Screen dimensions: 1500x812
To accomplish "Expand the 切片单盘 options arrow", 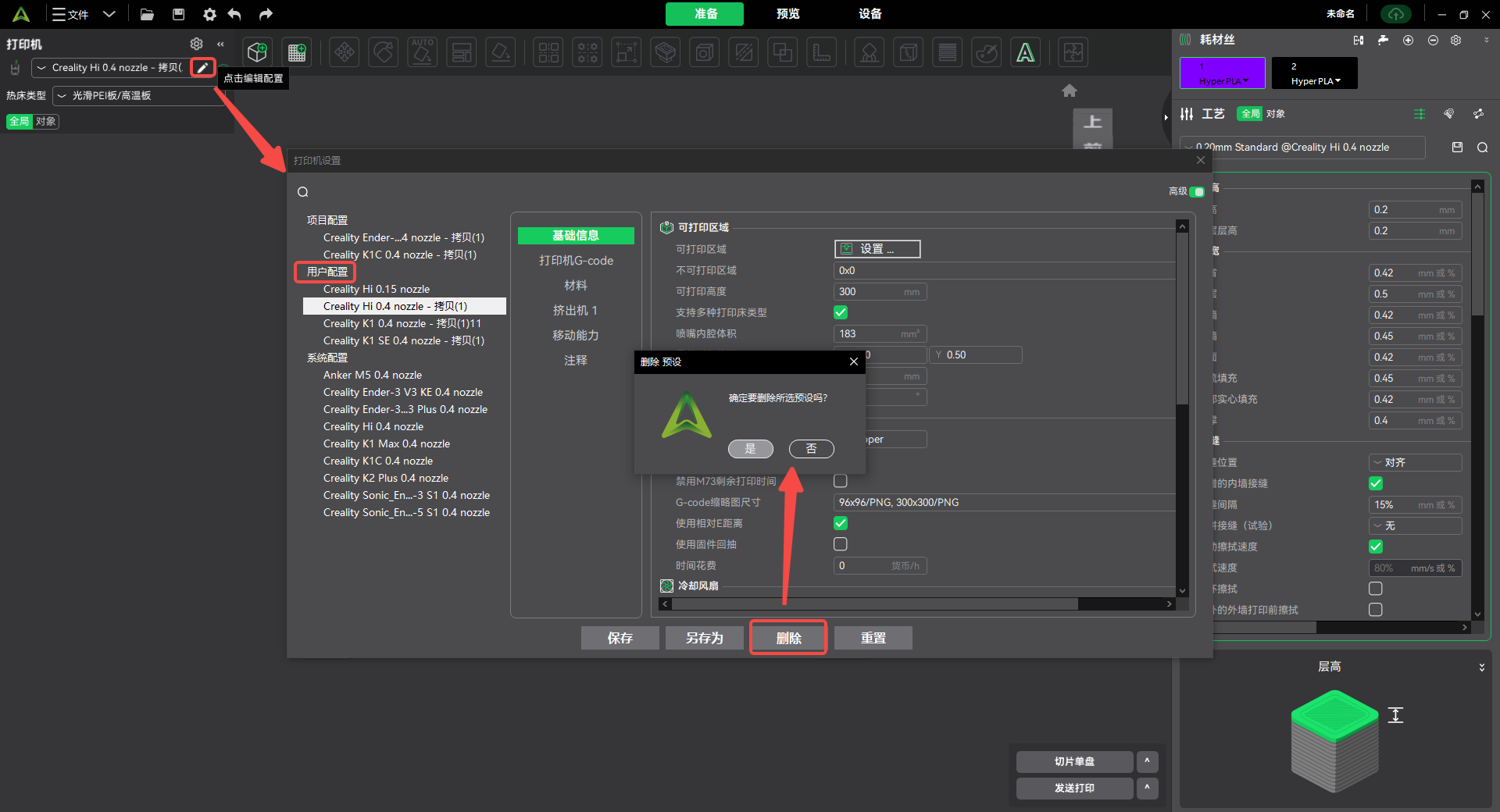I will tap(1147, 761).
